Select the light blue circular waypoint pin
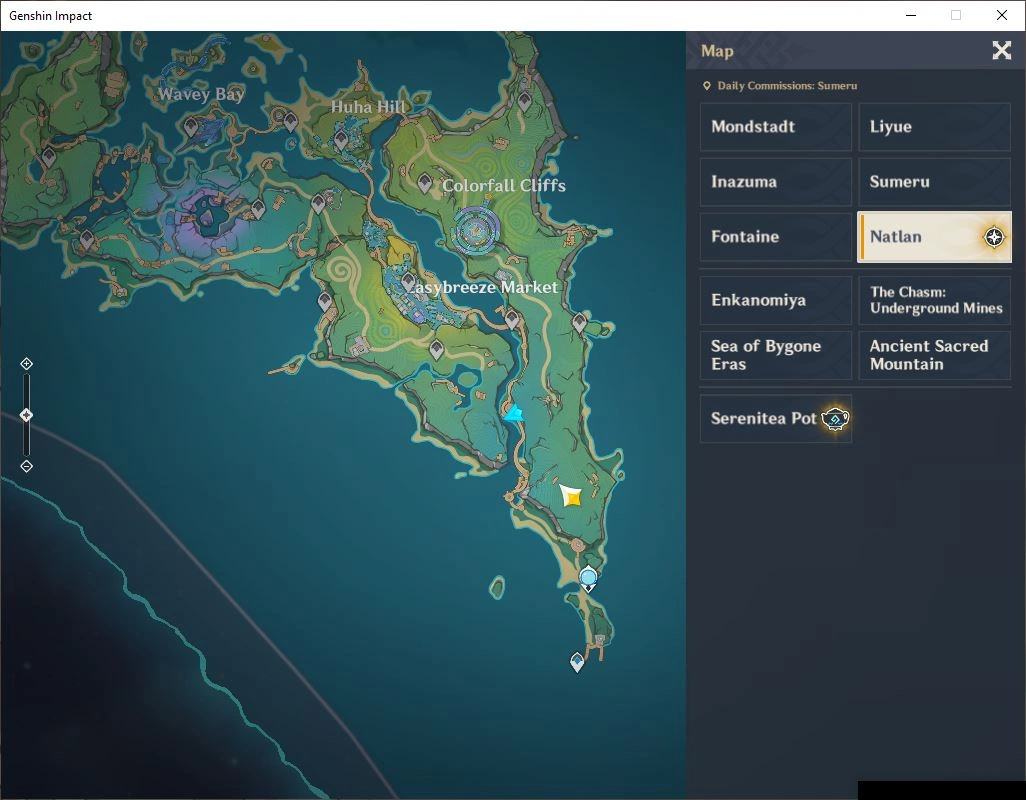 (x=588, y=579)
